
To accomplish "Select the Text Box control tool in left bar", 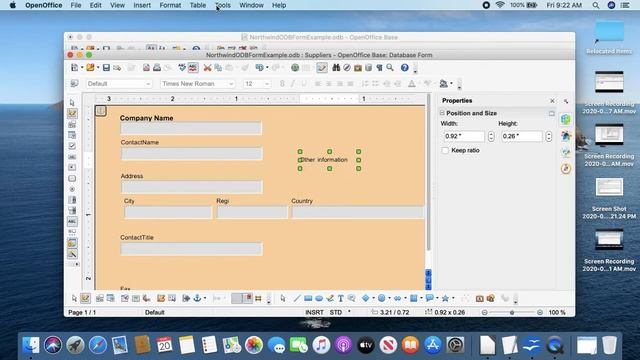I will [72, 157].
